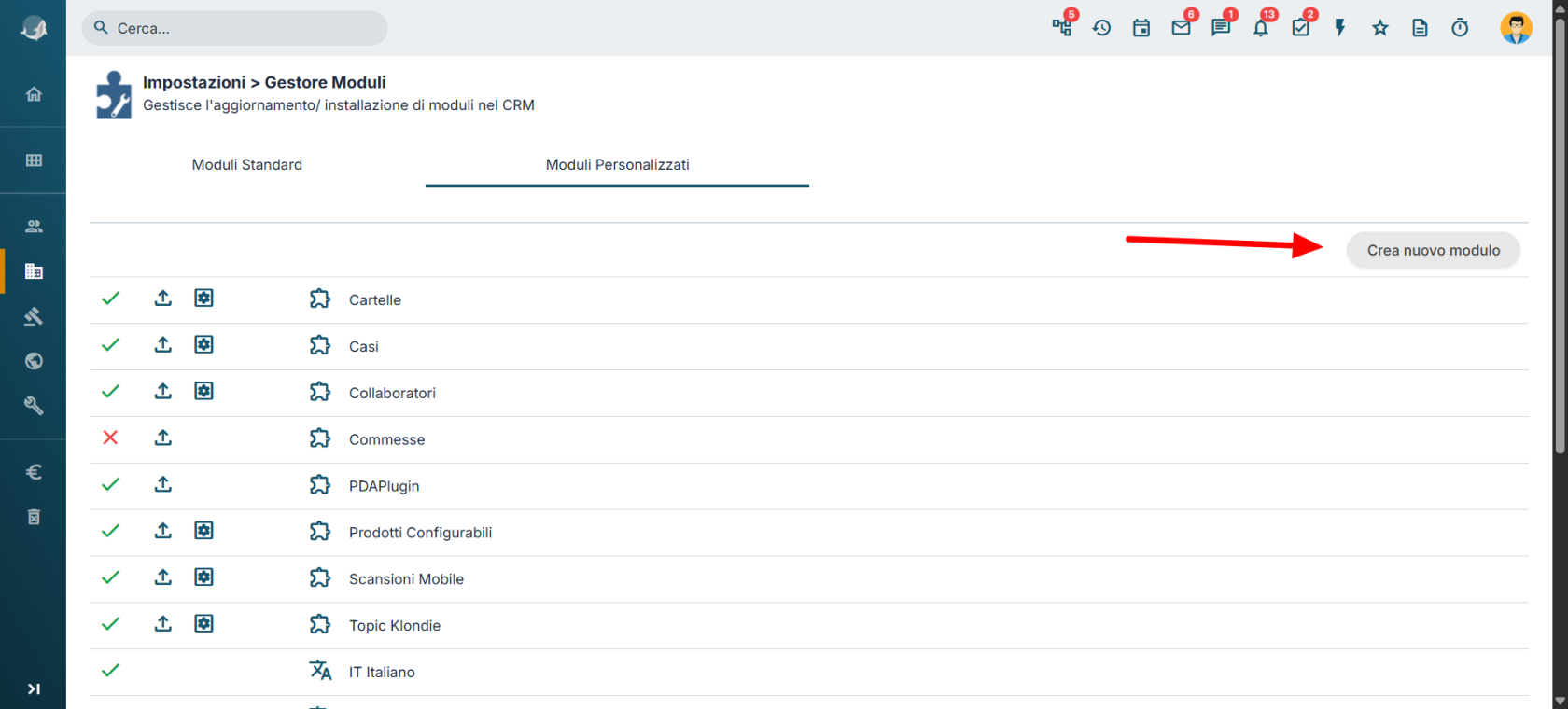Click the Crea nuovo modulo button
The height and width of the screenshot is (709, 1568).
click(x=1434, y=250)
